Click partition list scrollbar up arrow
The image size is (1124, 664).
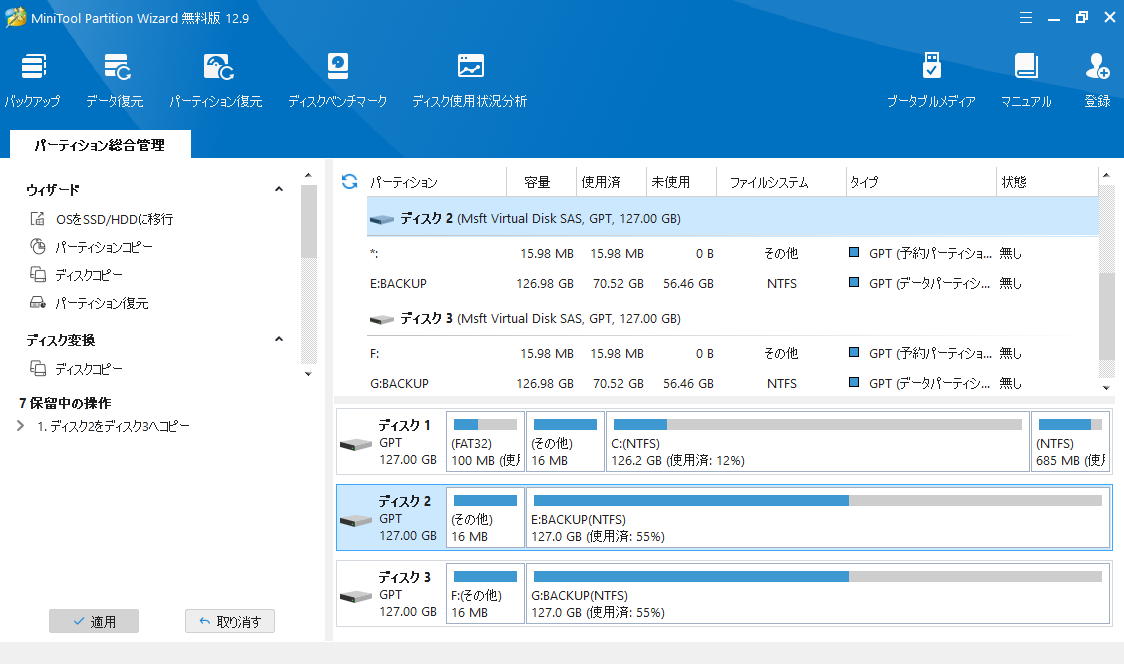tap(1106, 176)
